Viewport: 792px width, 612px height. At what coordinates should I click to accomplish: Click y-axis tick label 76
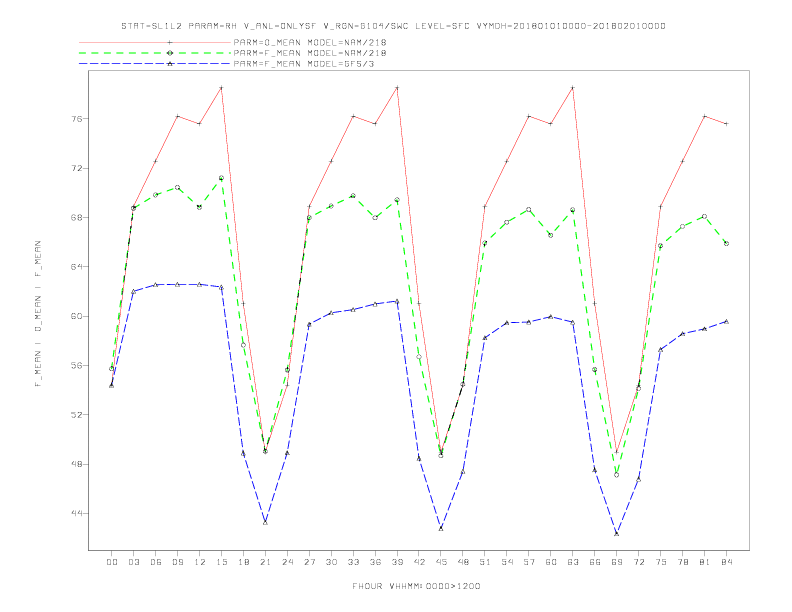tap(78, 119)
